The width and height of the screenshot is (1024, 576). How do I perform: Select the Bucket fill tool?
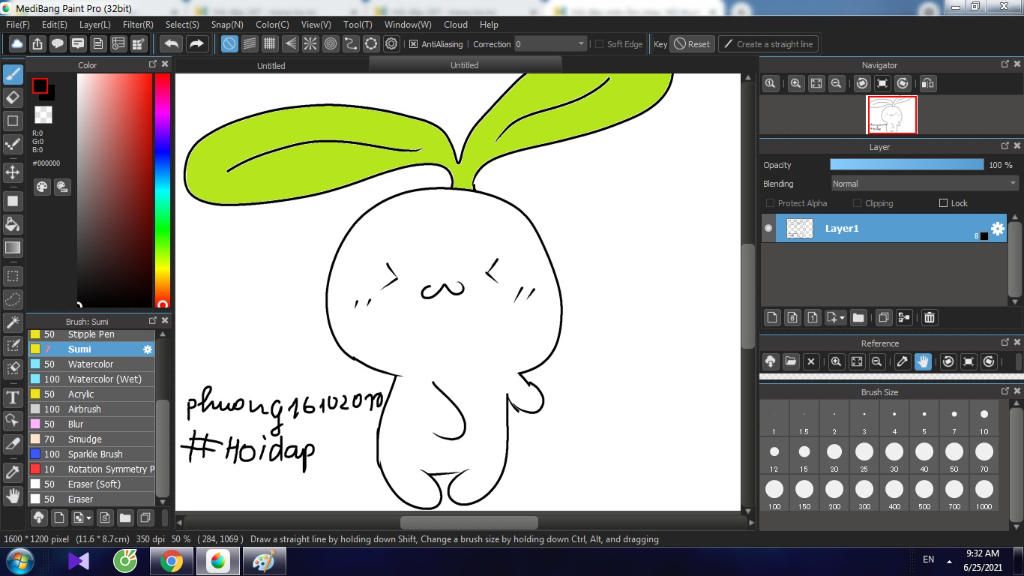tap(12, 225)
